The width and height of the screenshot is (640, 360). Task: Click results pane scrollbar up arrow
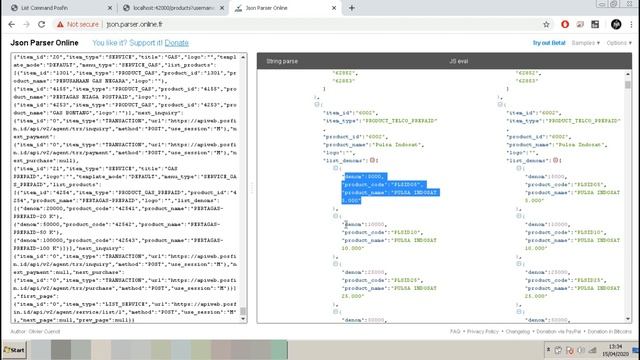628,74
